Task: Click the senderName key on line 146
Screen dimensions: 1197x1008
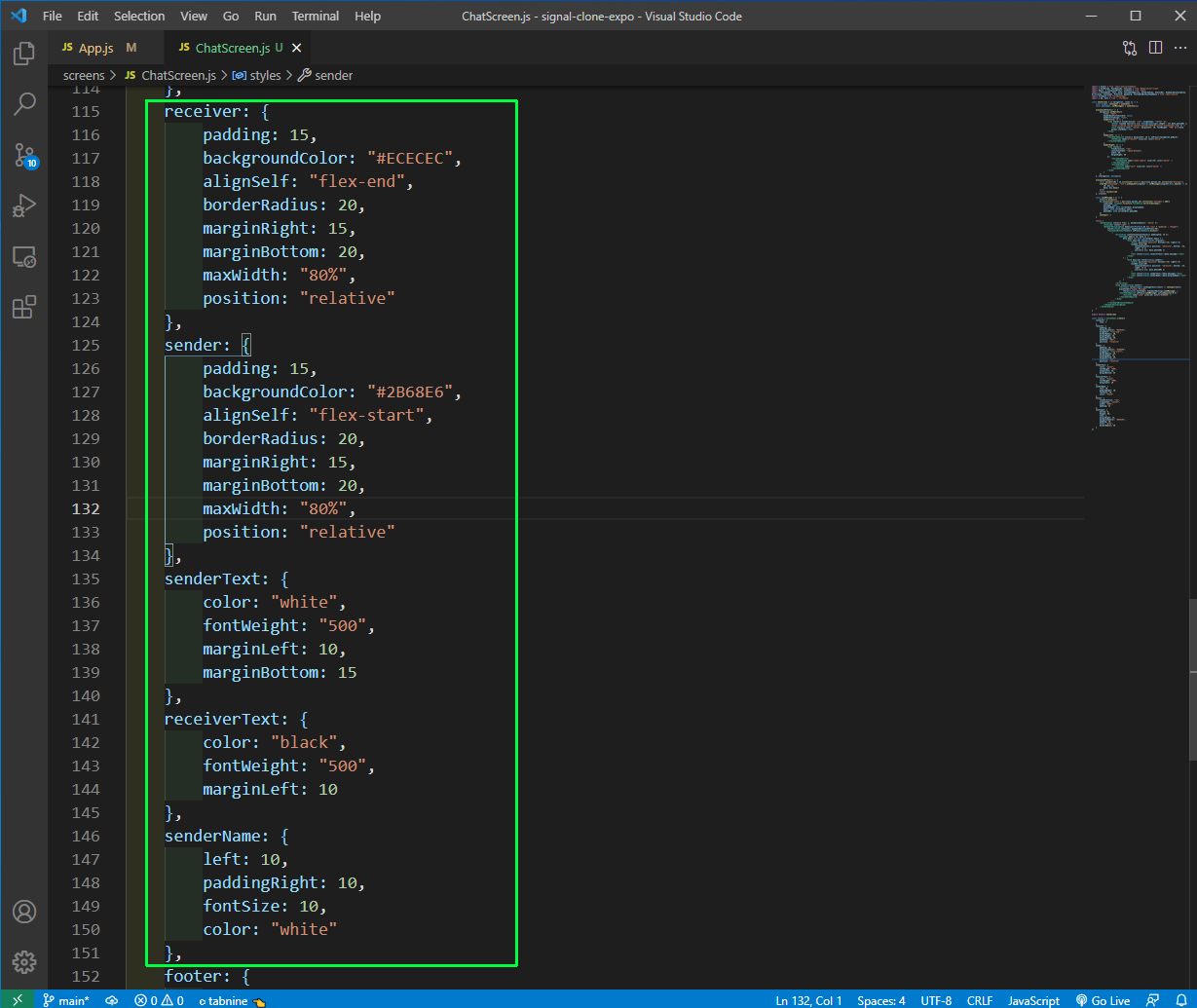Action: [212, 836]
